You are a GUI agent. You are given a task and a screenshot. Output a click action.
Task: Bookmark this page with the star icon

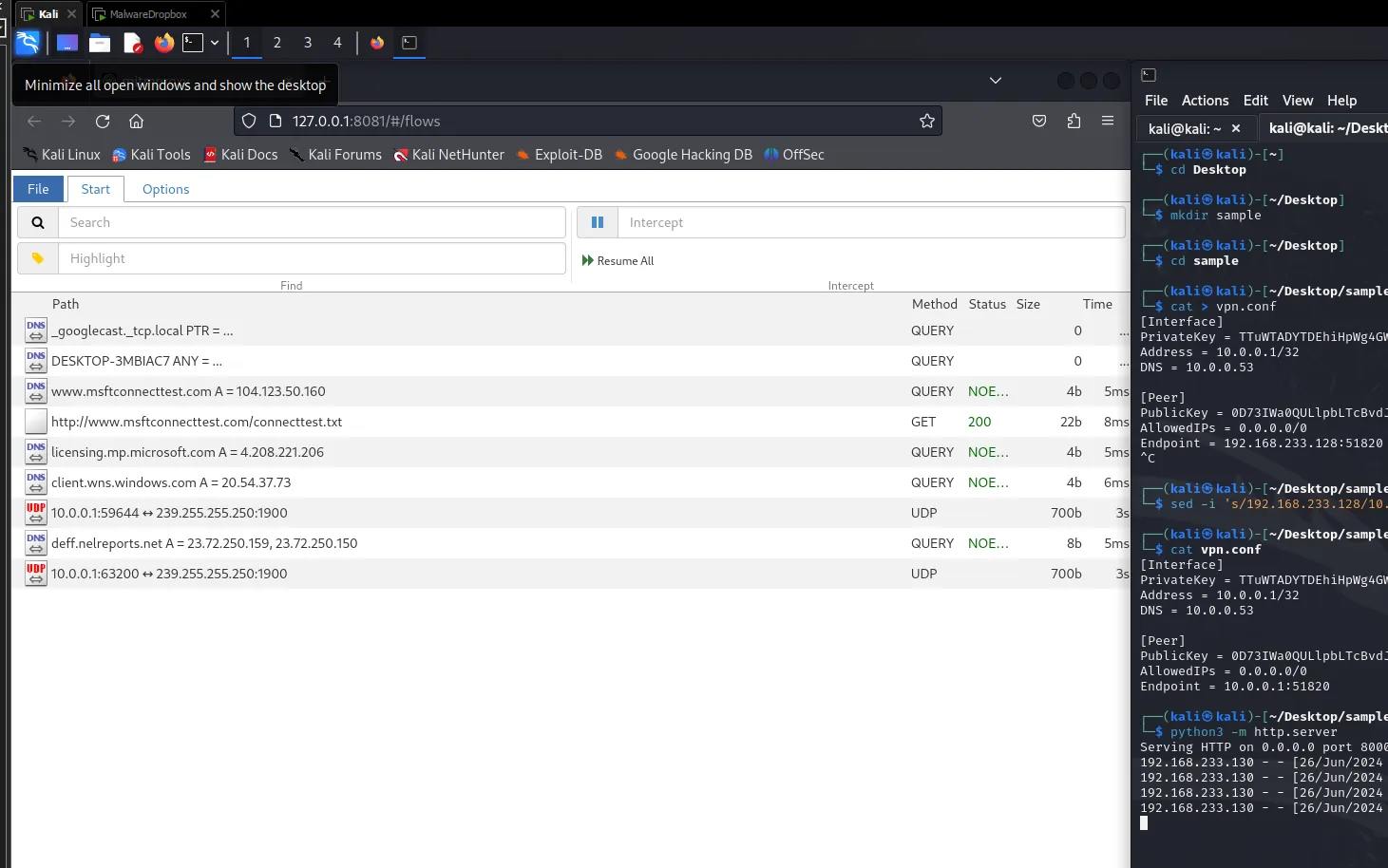tap(926, 122)
